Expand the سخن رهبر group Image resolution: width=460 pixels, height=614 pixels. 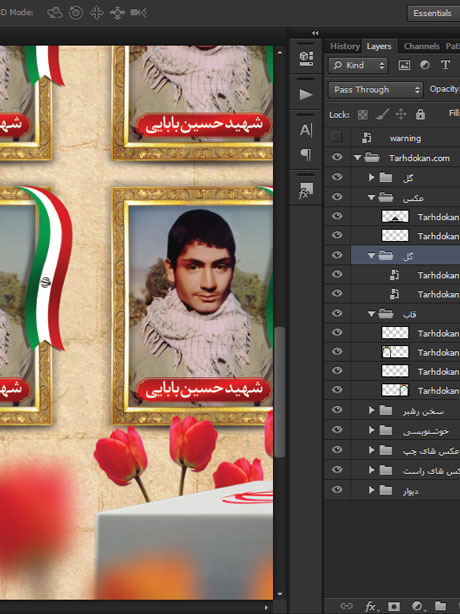[372, 410]
